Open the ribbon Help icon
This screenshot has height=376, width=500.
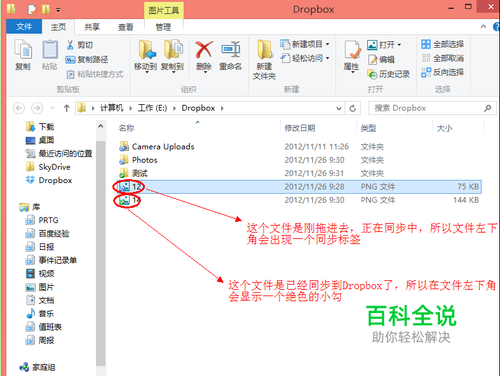pyautogui.click(x=496, y=27)
